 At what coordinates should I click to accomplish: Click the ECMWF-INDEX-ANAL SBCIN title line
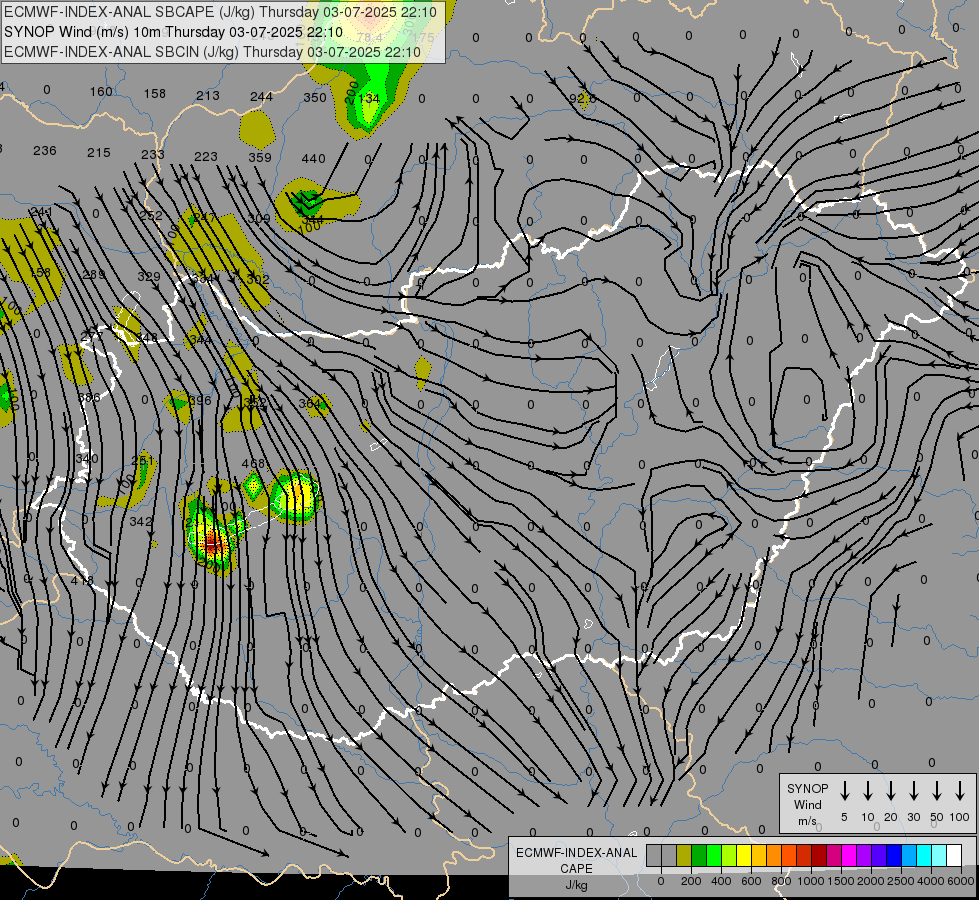click(x=212, y=52)
